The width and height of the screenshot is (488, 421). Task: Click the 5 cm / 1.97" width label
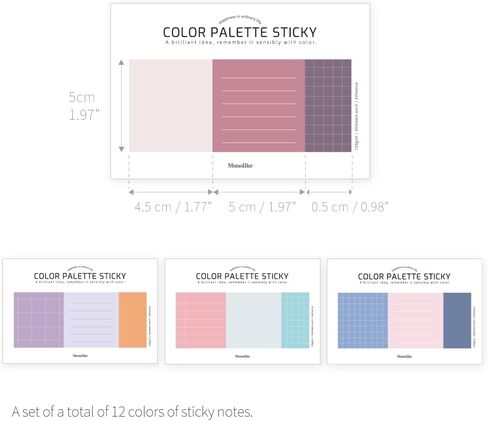coord(262,207)
